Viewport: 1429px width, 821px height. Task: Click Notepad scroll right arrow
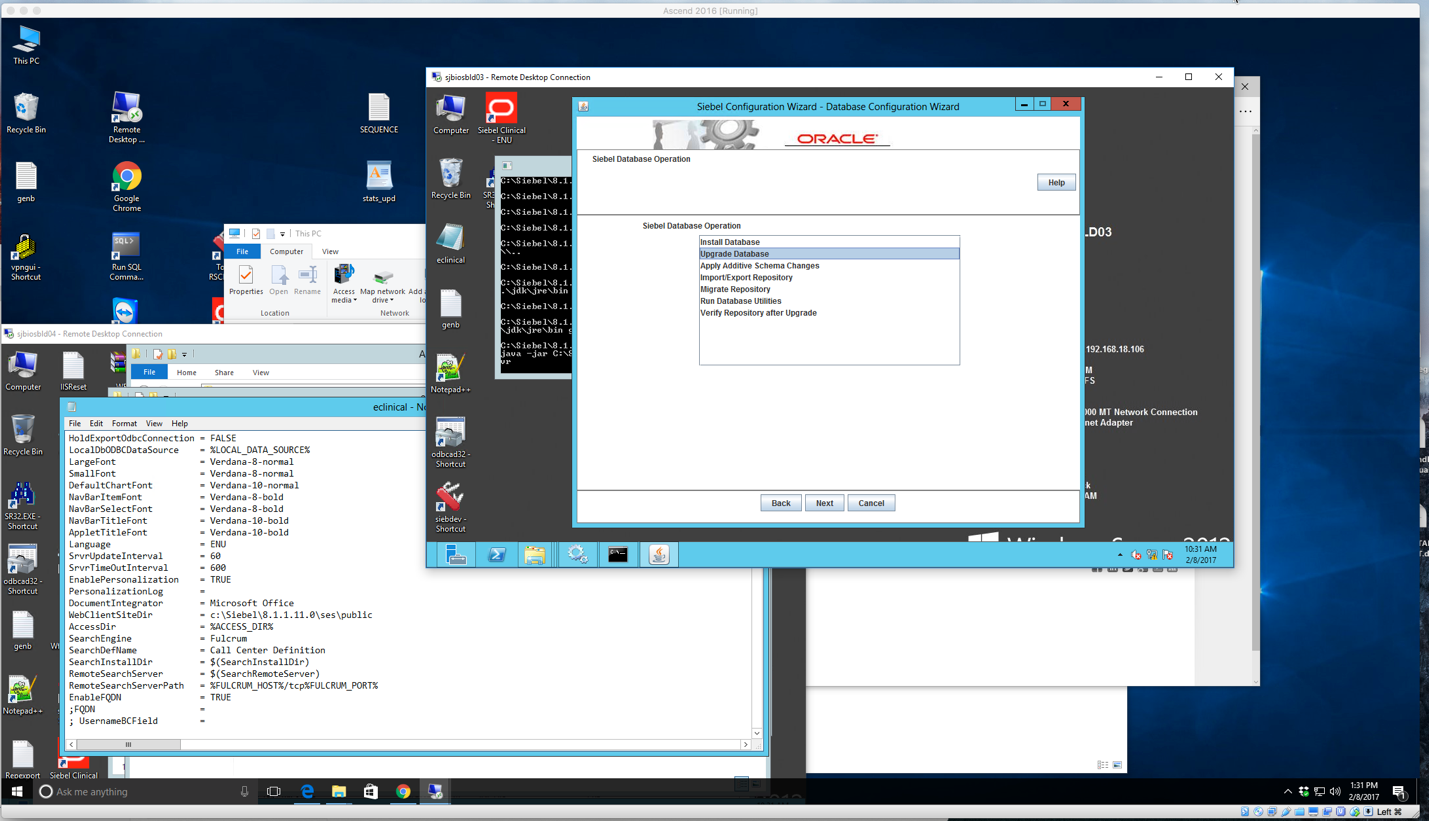click(x=745, y=744)
